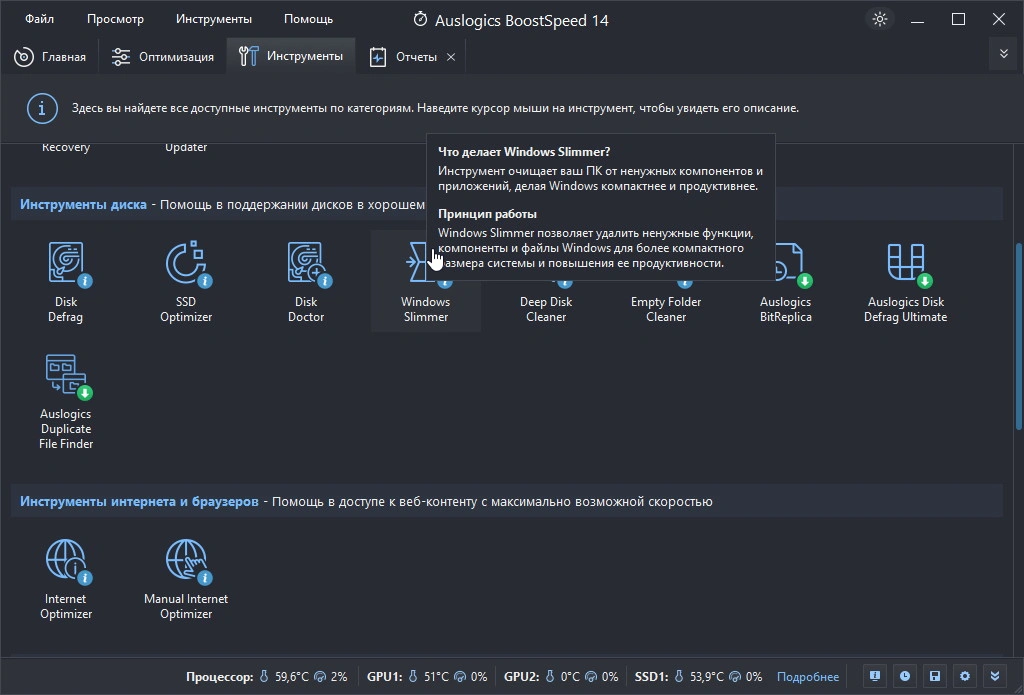The width and height of the screenshot is (1024, 695).
Task: Toggle light/dark theme sun button
Action: pyautogui.click(x=880, y=19)
